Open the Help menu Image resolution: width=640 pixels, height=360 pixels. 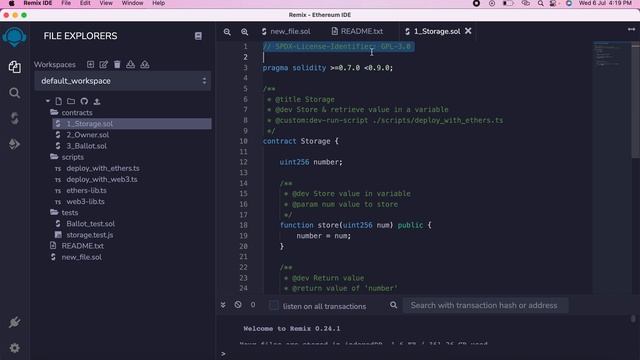point(158,3)
